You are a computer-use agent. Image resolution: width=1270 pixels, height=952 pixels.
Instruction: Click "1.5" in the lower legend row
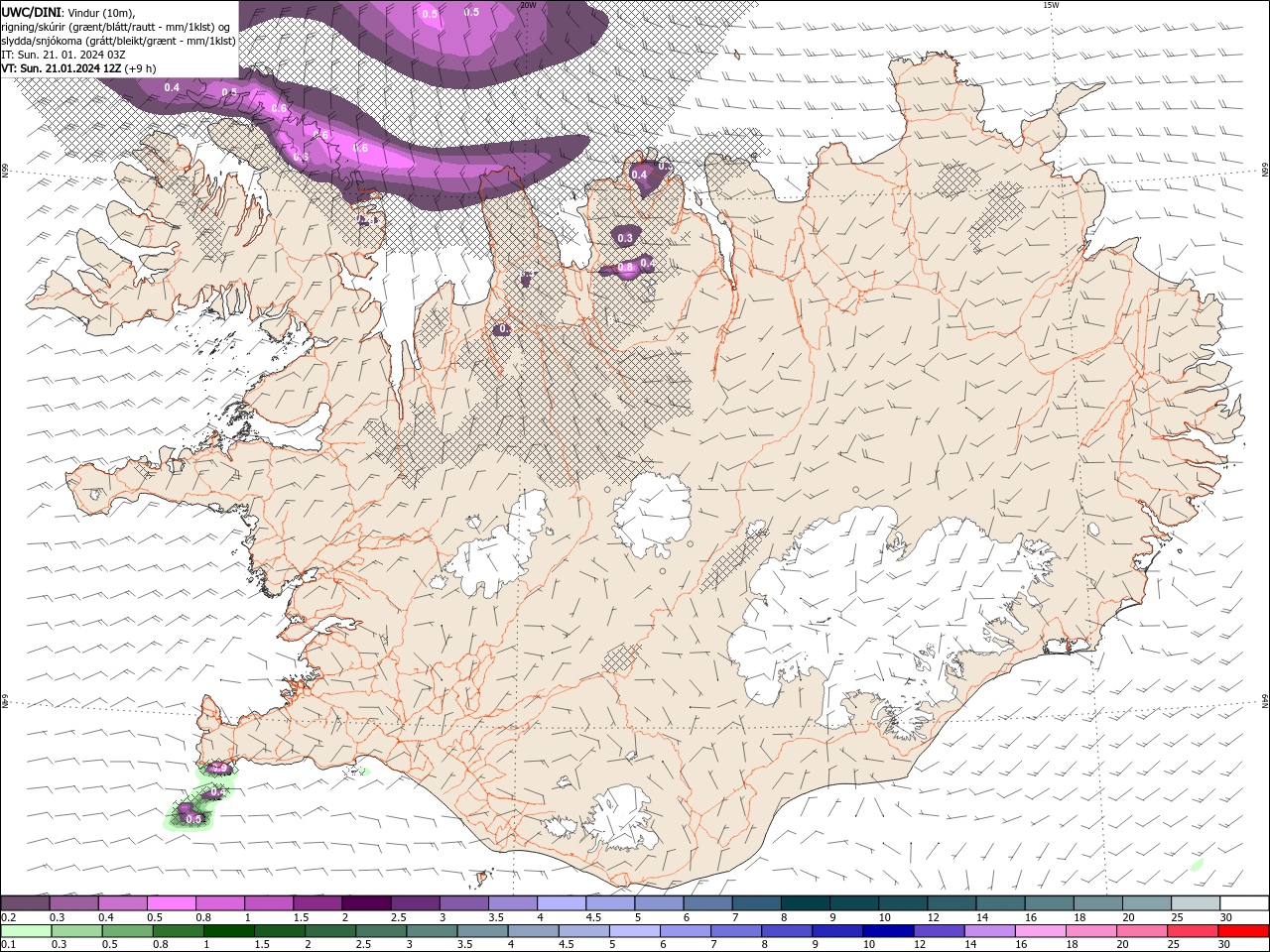[x=262, y=945]
